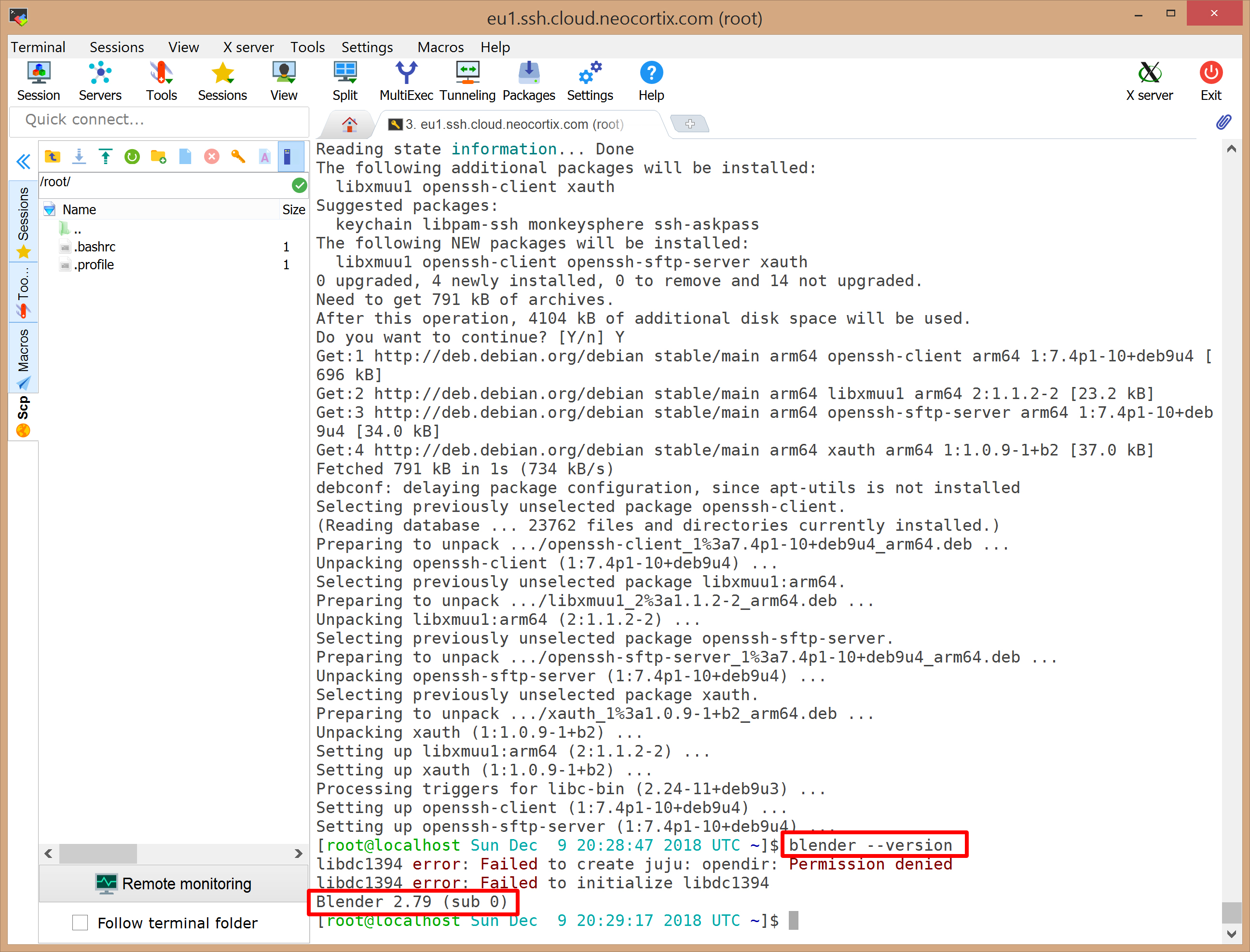Toggle the highlighted blue server icon

[291, 156]
